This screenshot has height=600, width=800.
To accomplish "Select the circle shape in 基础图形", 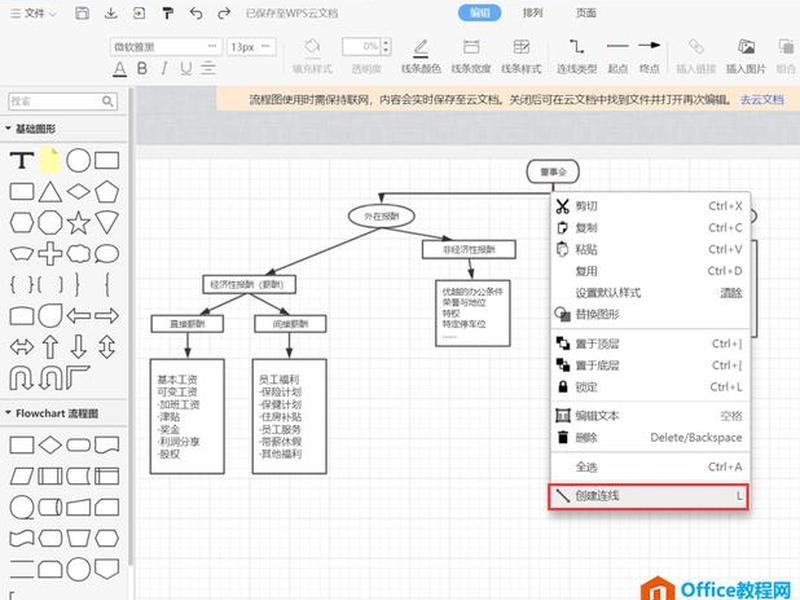I will pyautogui.click(x=79, y=160).
